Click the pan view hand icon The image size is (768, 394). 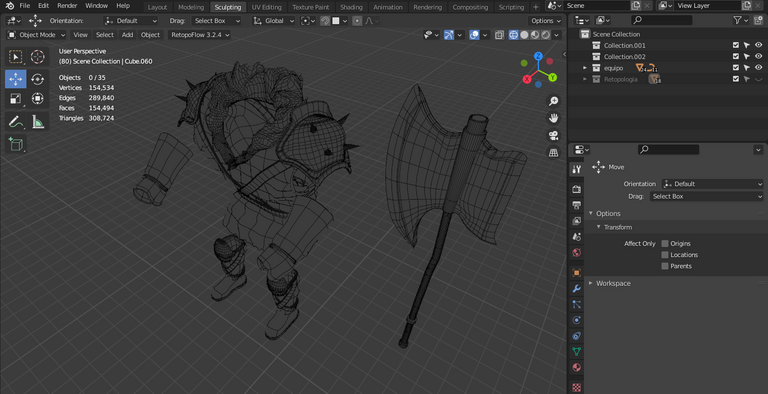click(553, 119)
